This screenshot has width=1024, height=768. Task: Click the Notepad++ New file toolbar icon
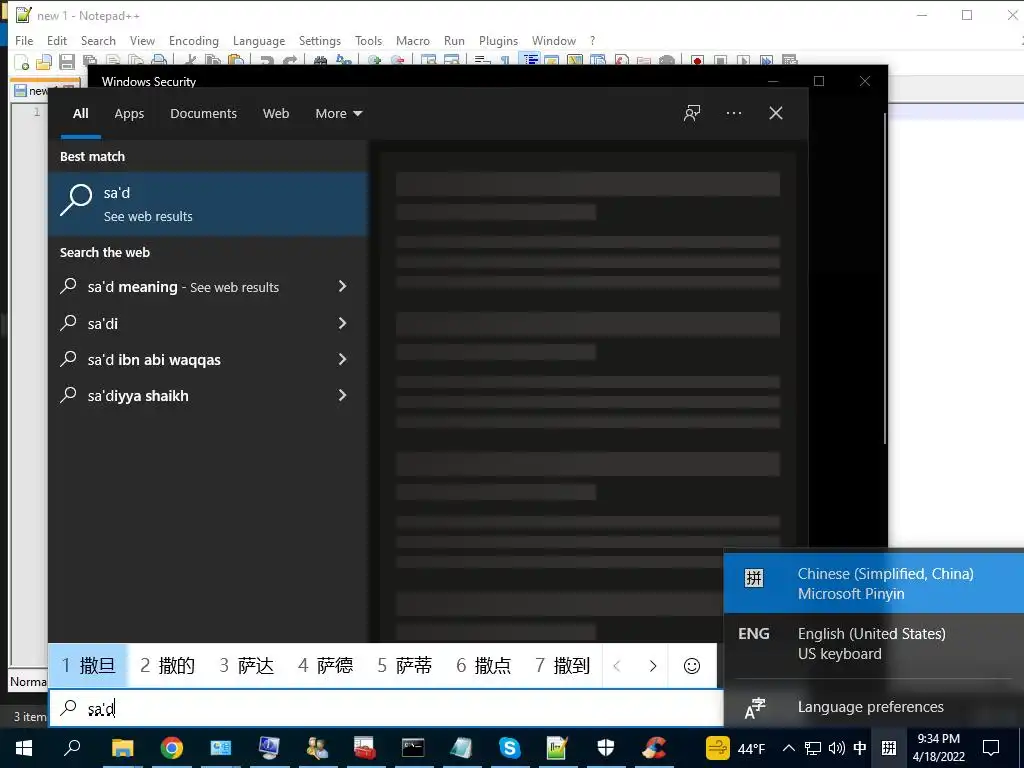pyautogui.click(x=22, y=61)
